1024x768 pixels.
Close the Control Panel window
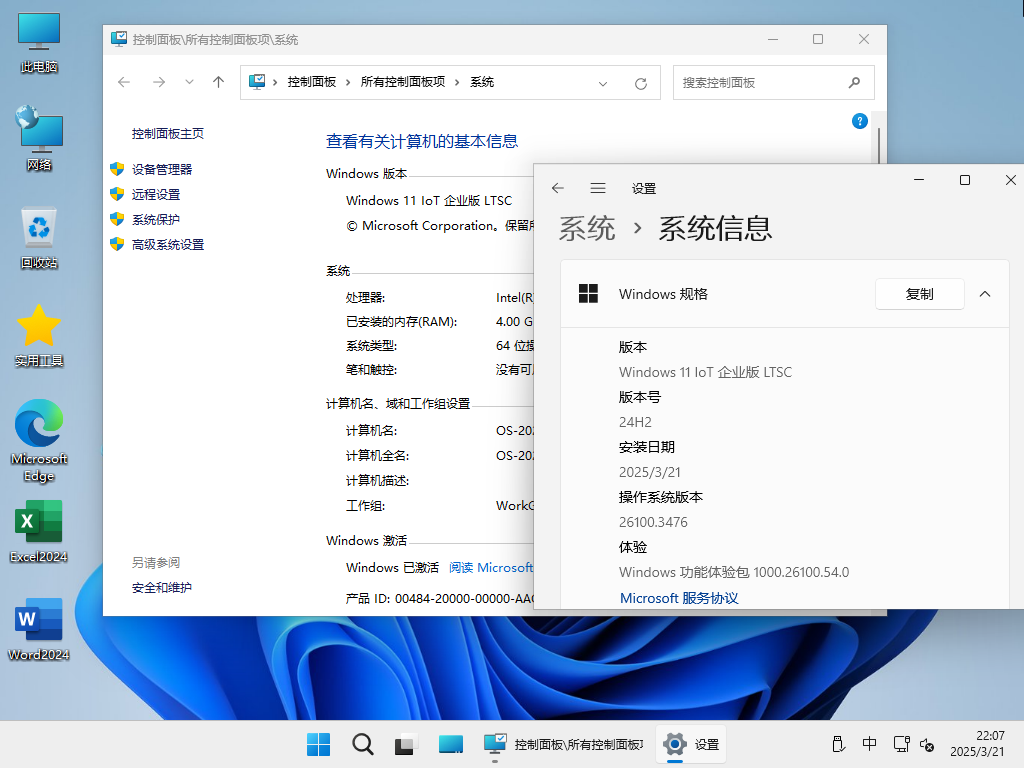pos(863,39)
